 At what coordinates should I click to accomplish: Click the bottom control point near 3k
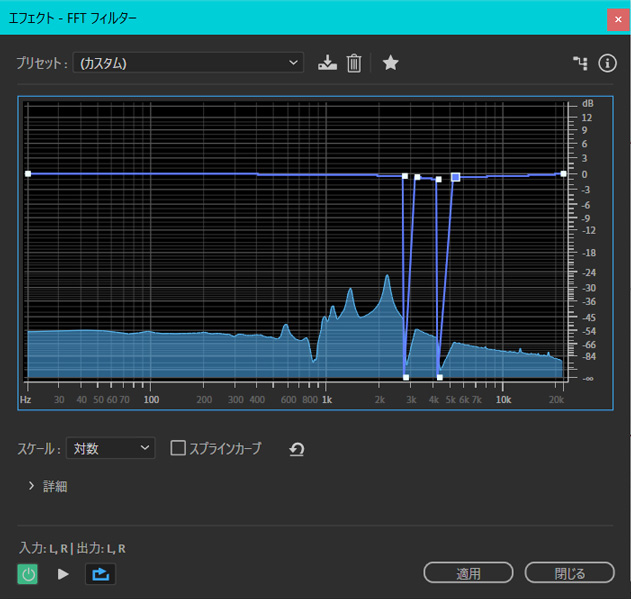click(406, 377)
